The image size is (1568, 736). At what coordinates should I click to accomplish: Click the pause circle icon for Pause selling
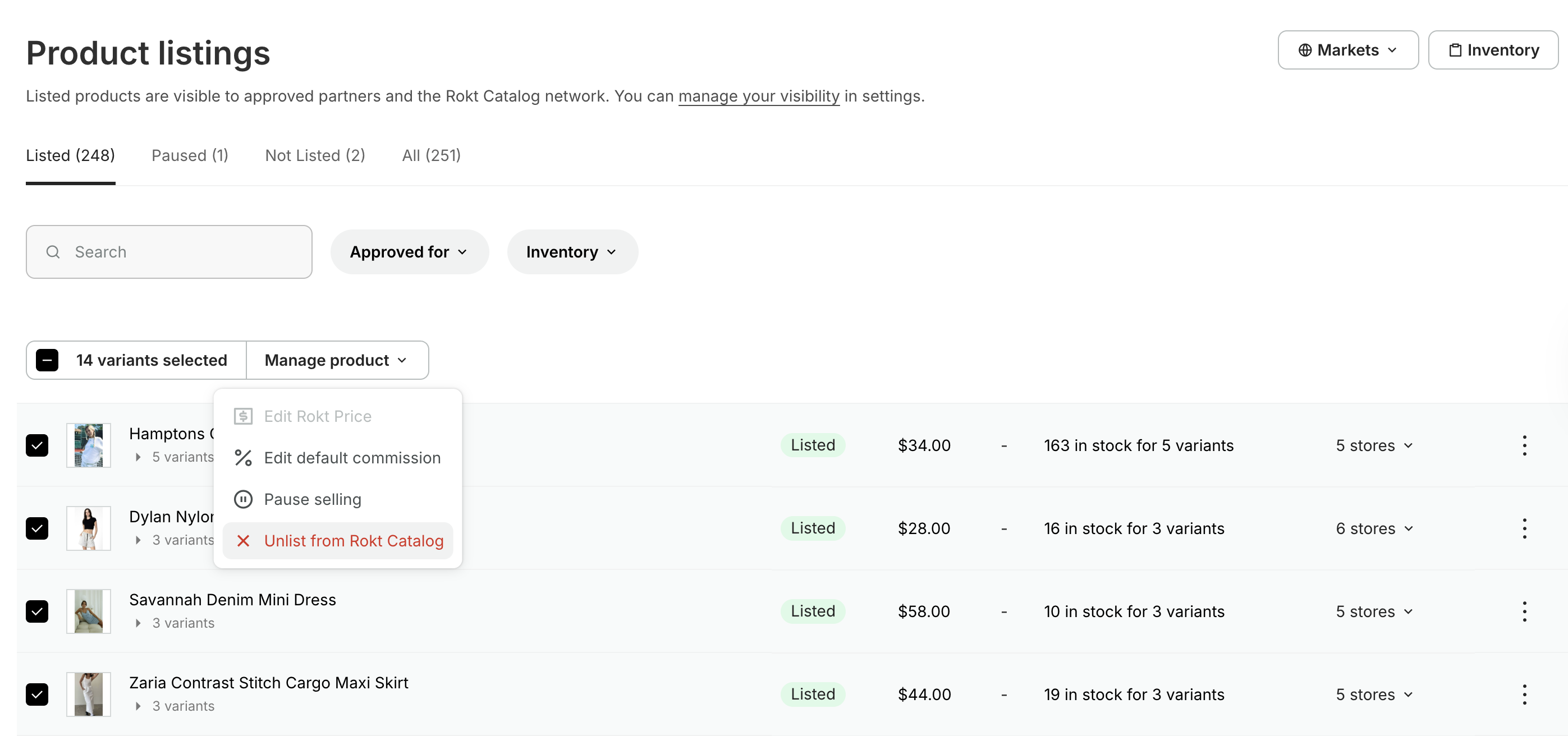click(243, 499)
